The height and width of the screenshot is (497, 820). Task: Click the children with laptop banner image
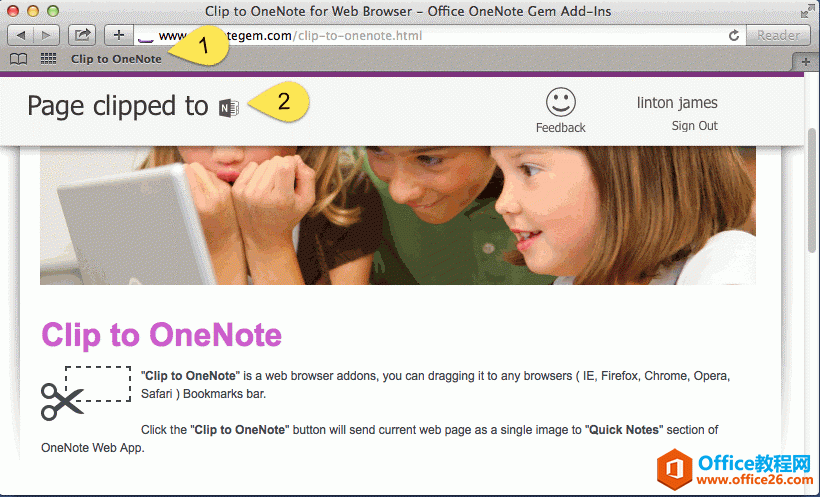pos(398,216)
